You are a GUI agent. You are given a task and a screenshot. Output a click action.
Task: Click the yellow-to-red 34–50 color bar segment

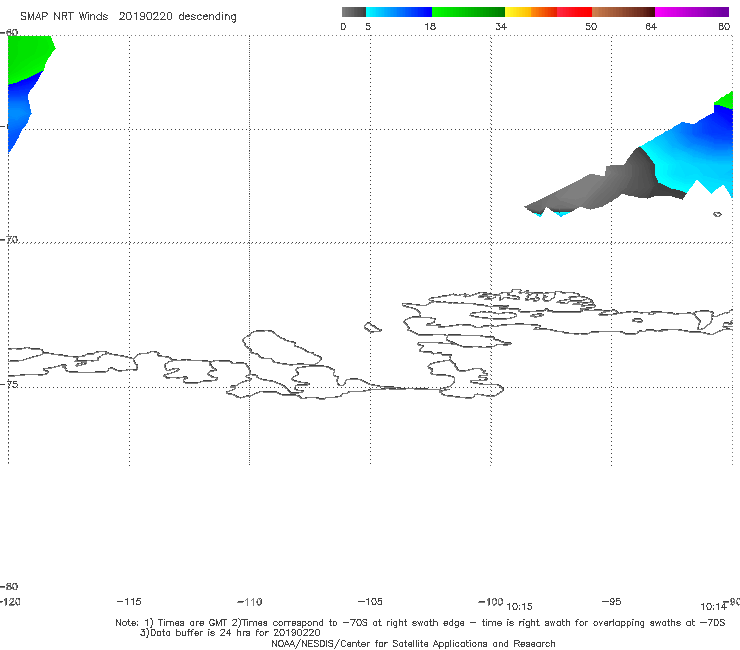tap(548, 12)
